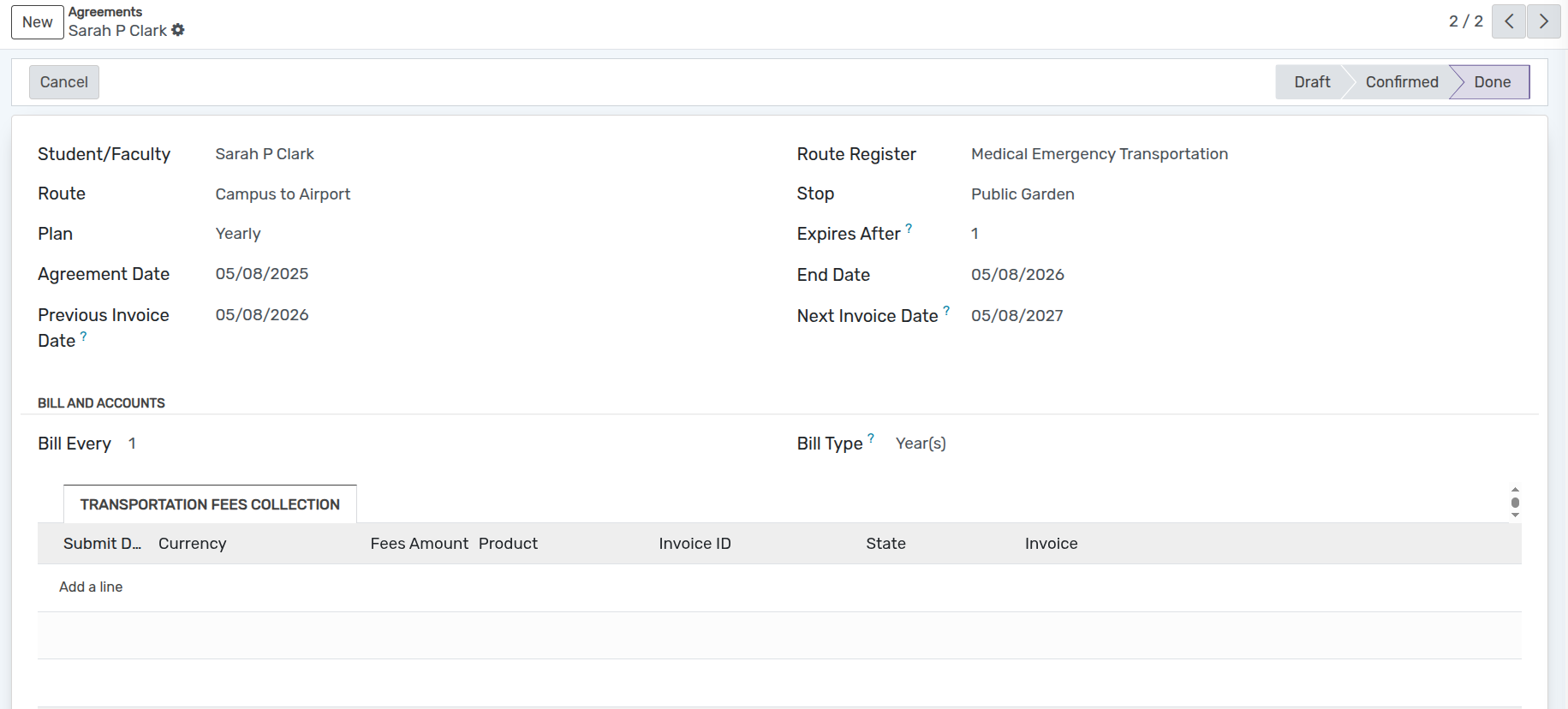Go to the next agreement record
The height and width of the screenshot is (709, 1568).
point(1543,21)
